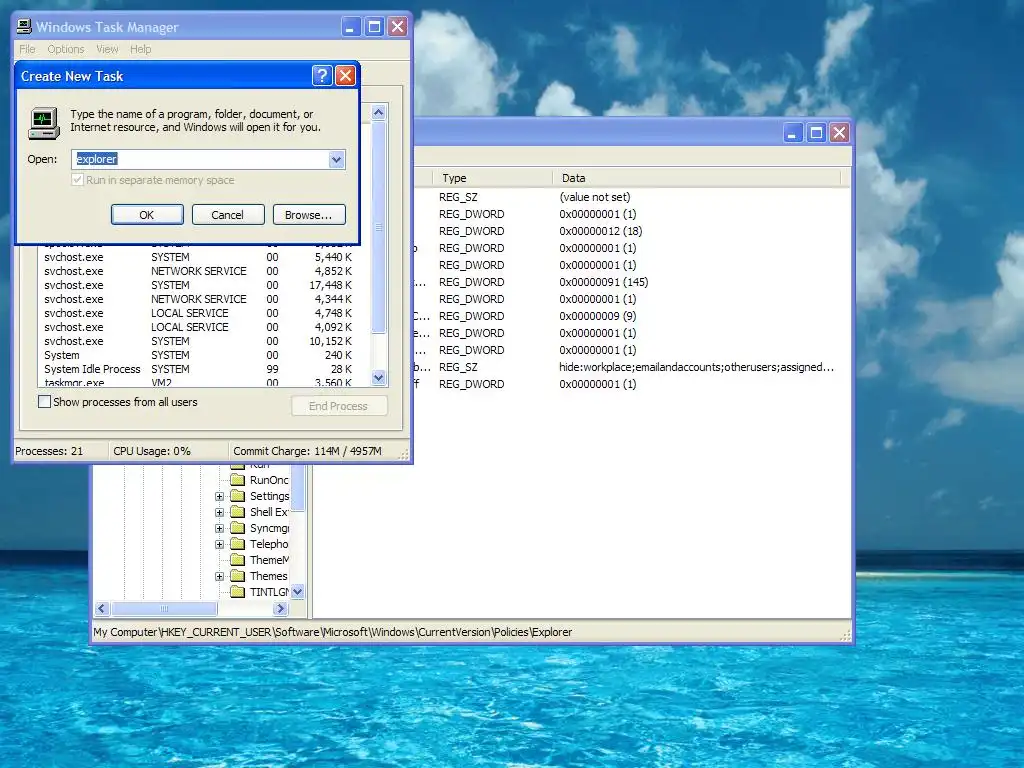Select svchost.exe using 10,152 K
The height and width of the screenshot is (768, 1024).
point(198,341)
